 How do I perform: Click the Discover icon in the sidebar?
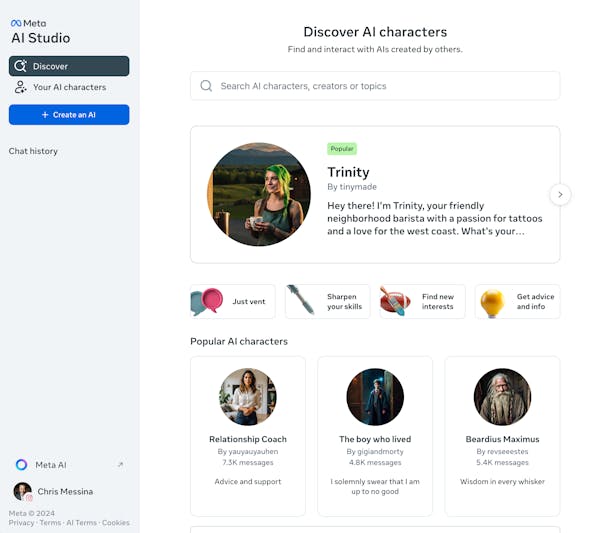click(20, 66)
